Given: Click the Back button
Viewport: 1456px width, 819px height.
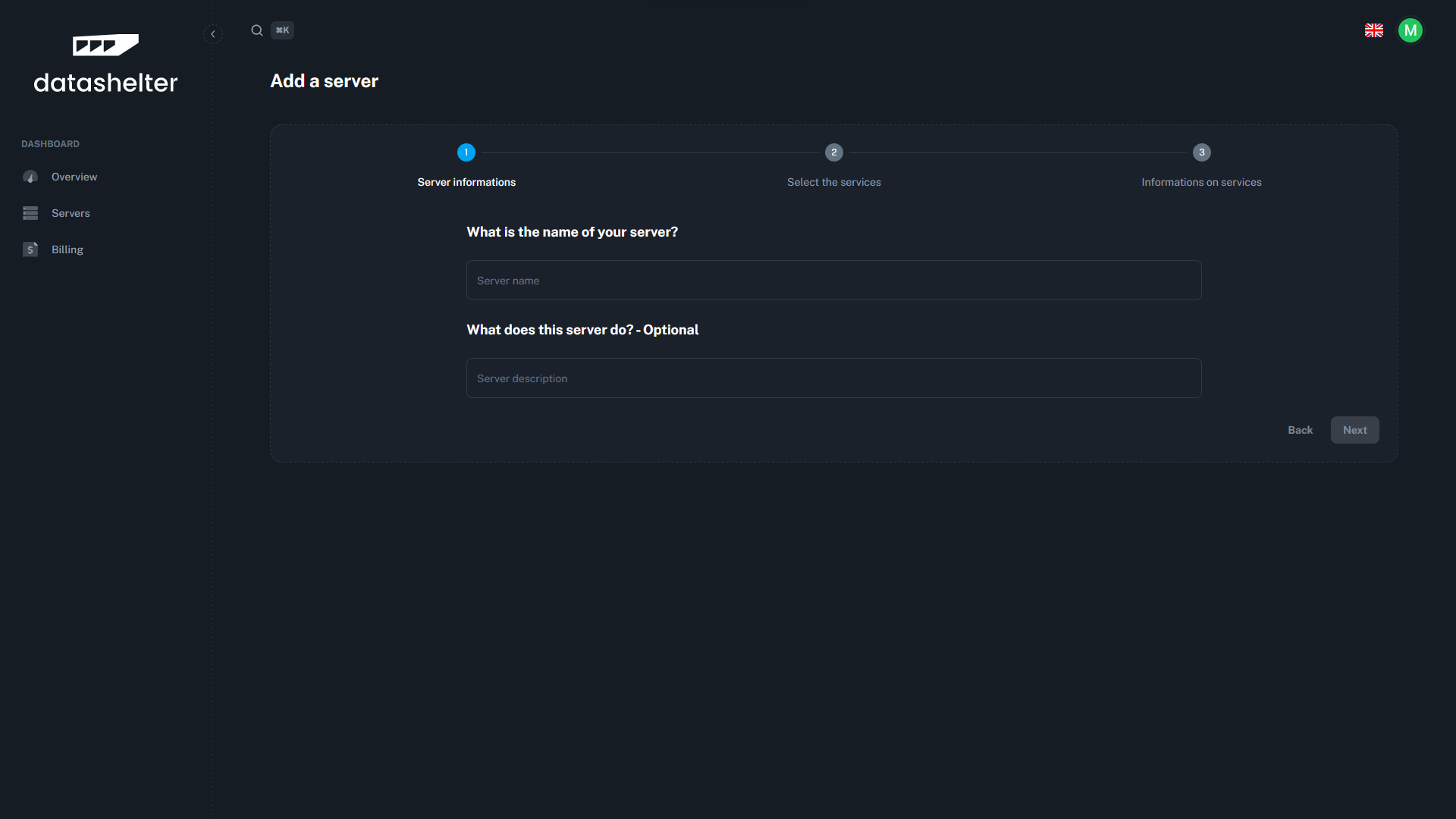Looking at the screenshot, I should pos(1300,430).
